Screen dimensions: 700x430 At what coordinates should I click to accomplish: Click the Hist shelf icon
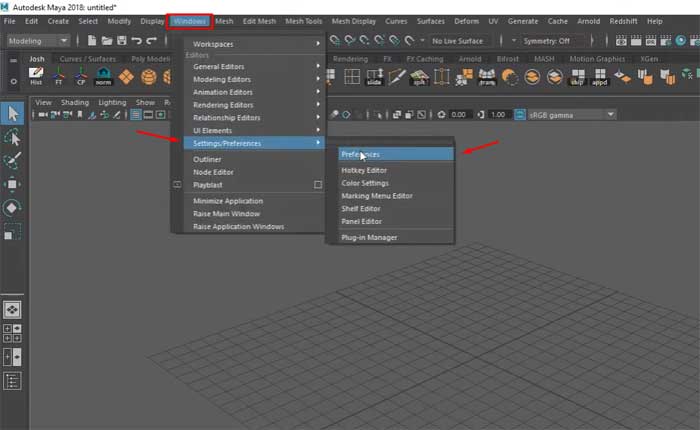tap(37, 78)
